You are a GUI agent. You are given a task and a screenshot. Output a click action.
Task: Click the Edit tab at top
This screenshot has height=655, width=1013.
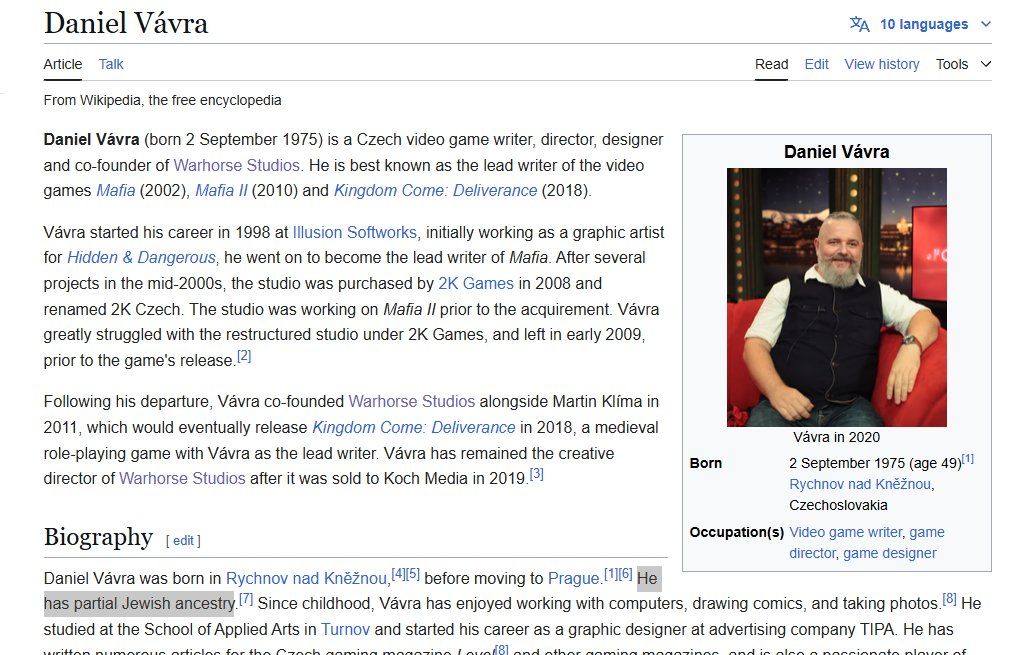816,64
